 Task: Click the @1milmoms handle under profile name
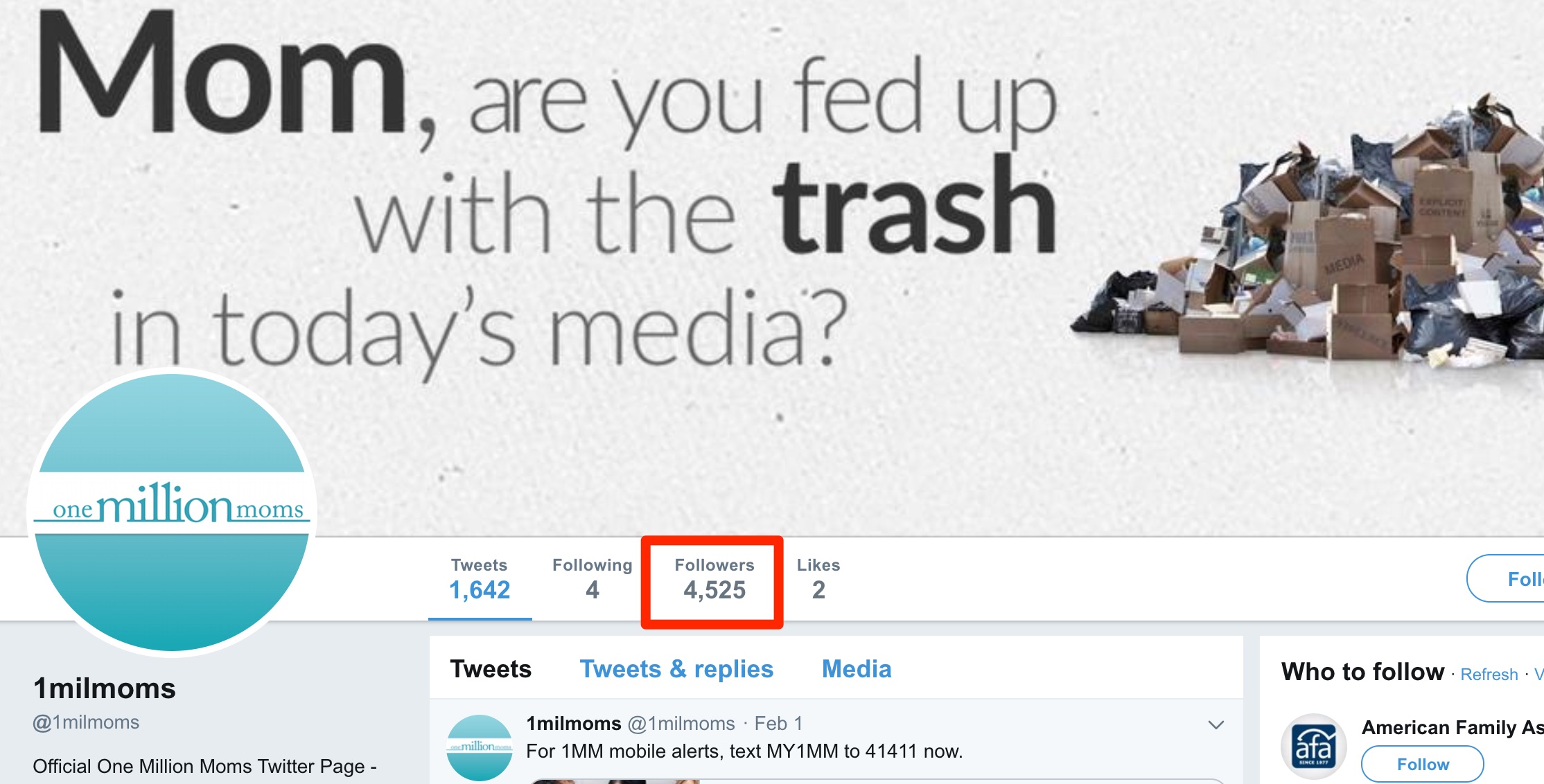[86, 722]
